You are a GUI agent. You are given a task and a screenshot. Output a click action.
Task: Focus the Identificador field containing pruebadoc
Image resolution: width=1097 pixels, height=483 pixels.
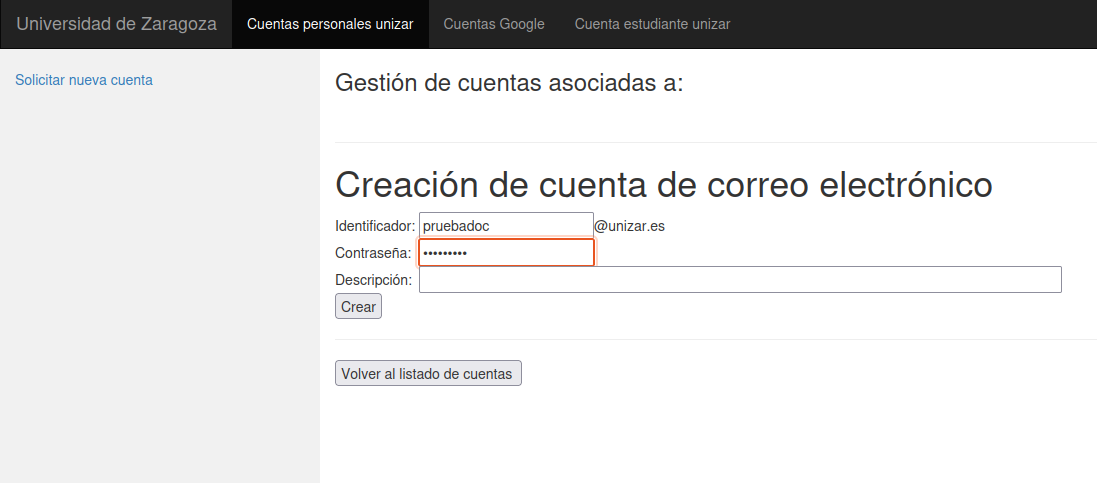506,226
